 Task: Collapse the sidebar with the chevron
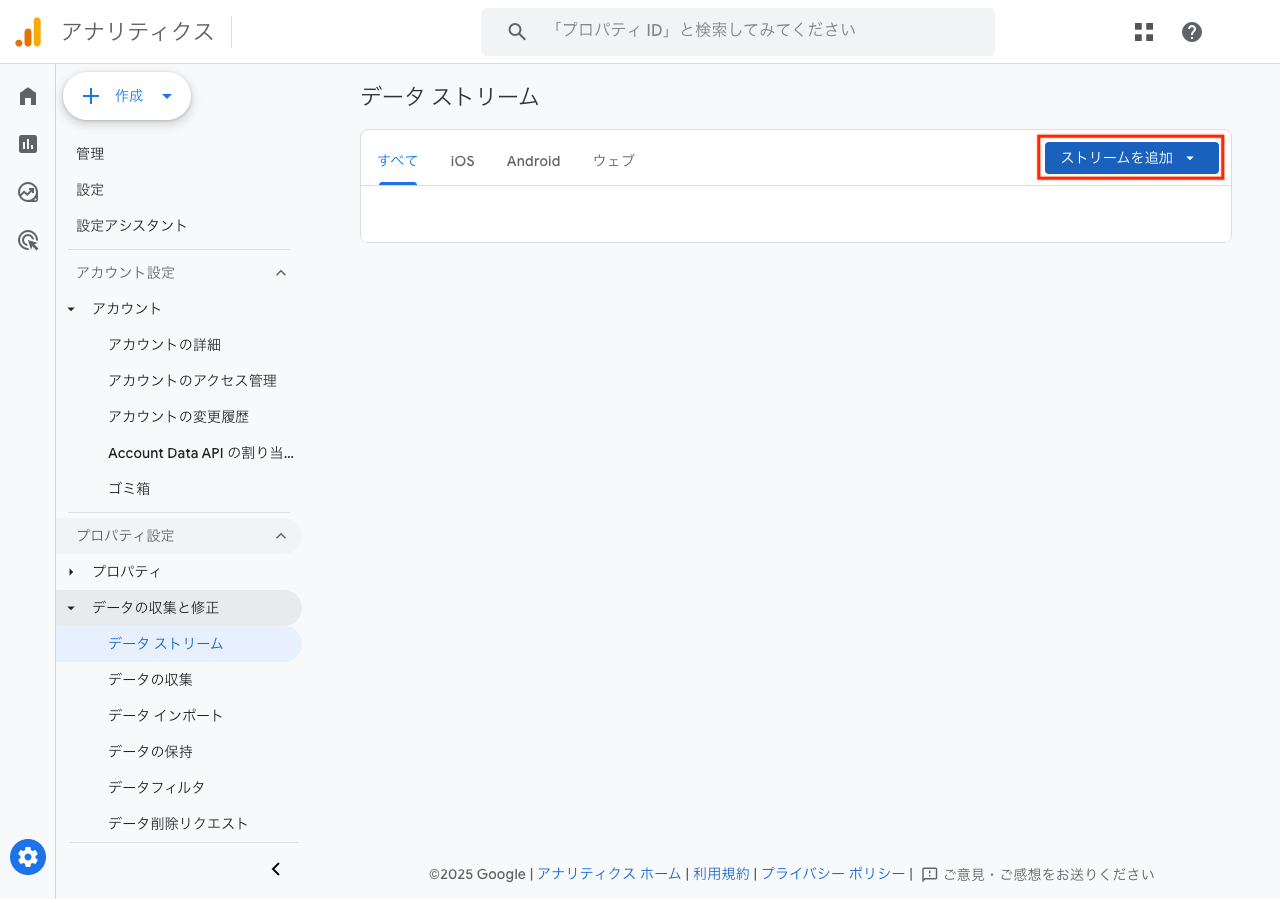276,869
